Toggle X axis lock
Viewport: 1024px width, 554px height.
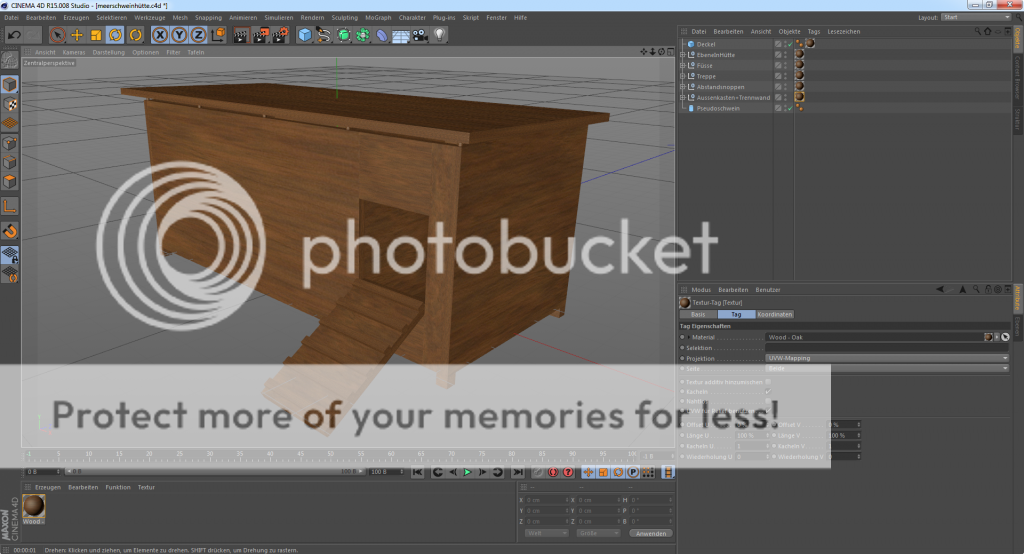coord(160,35)
